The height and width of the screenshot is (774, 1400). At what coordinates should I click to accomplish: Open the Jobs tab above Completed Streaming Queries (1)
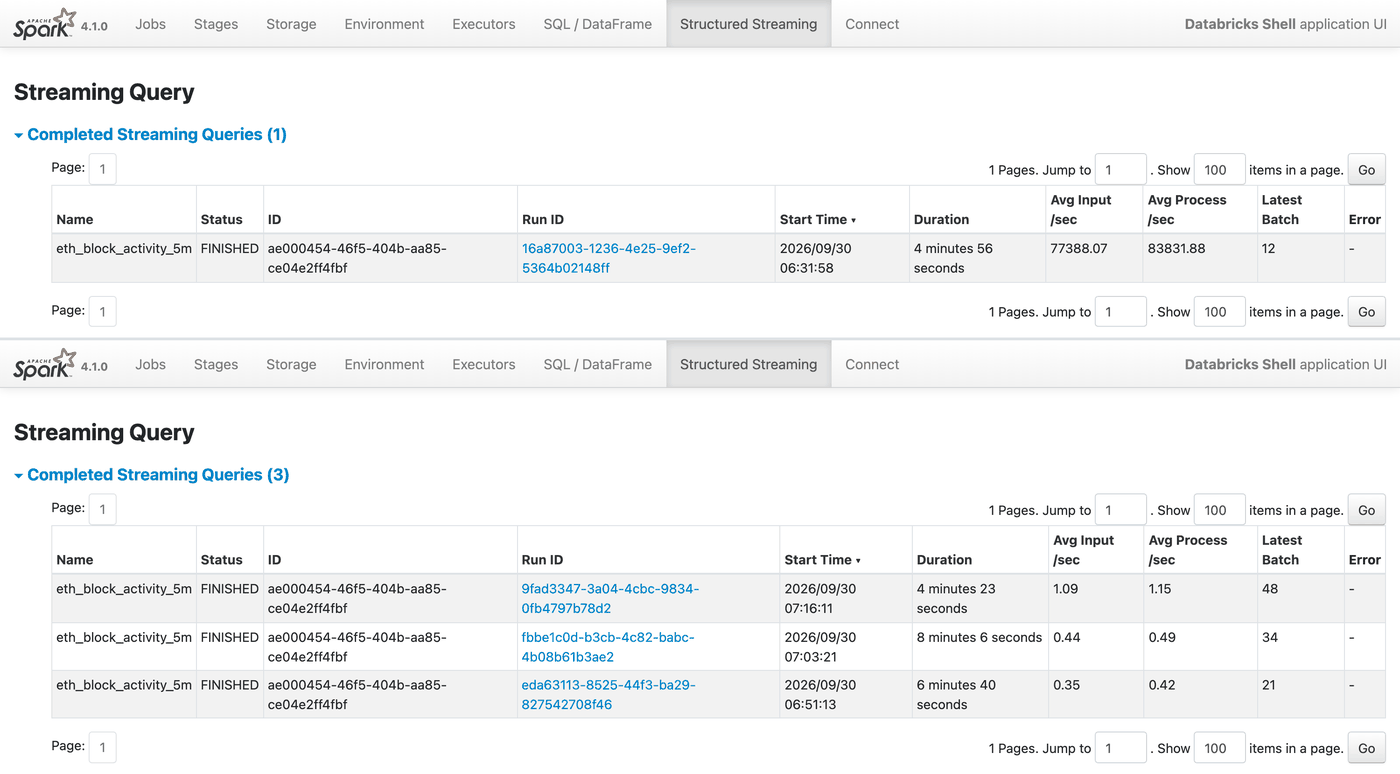coord(150,24)
